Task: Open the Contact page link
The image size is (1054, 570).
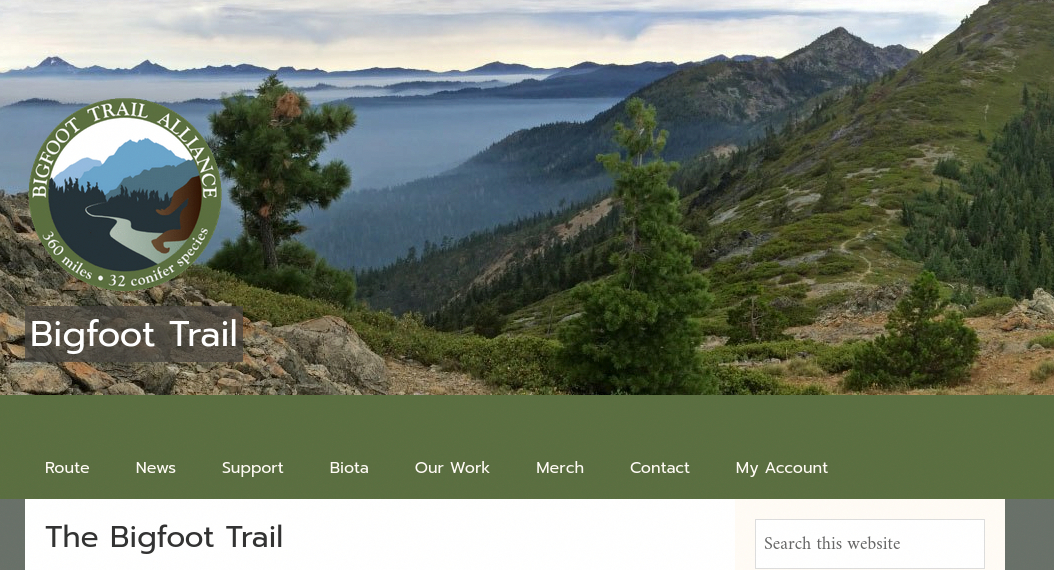Action: click(x=659, y=468)
